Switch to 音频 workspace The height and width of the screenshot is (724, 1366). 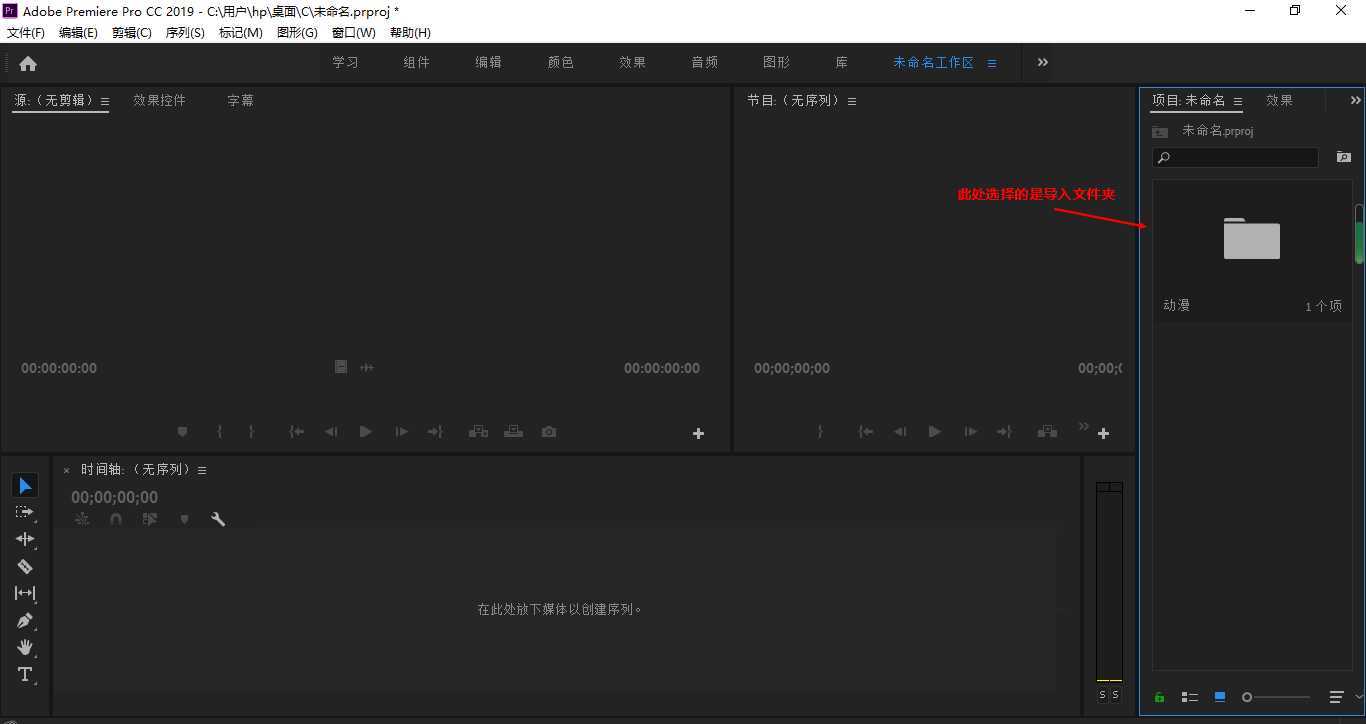click(705, 62)
